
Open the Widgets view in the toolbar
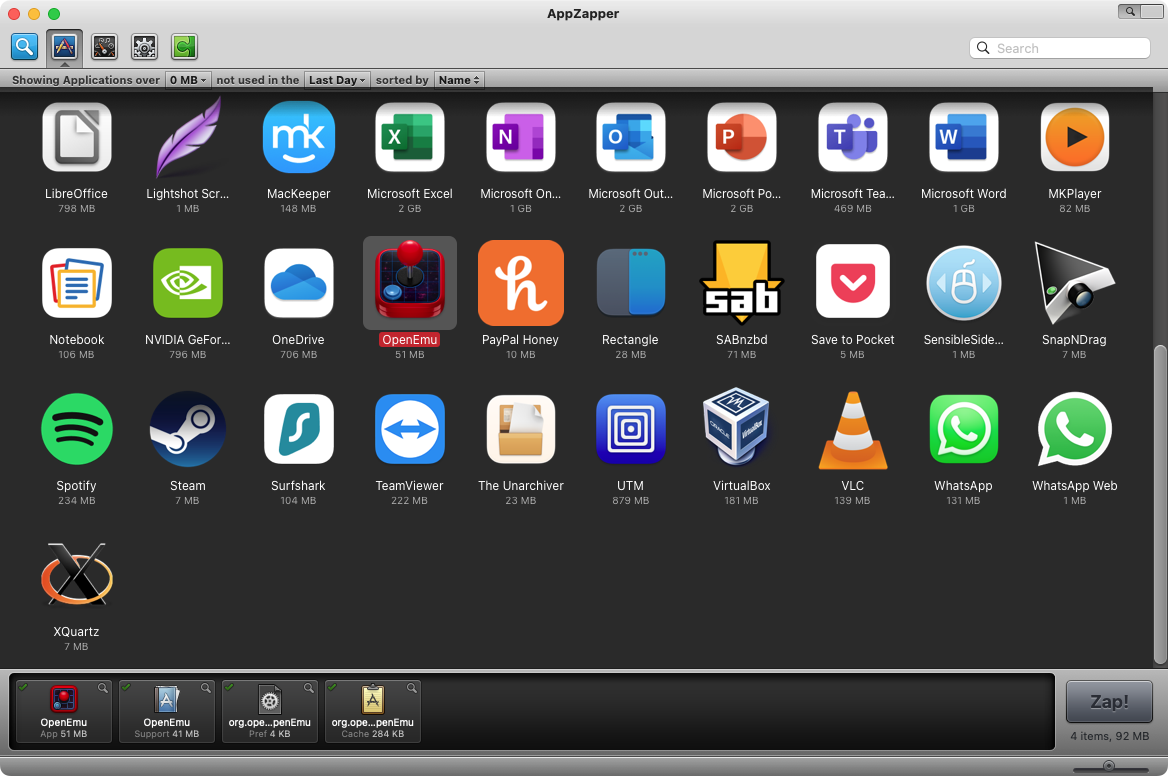coord(104,46)
